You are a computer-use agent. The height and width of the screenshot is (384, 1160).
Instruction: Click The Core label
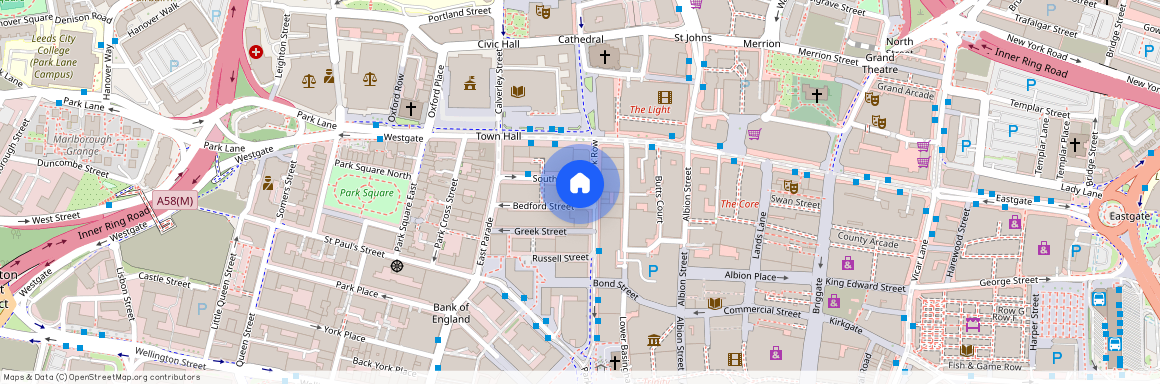tap(740, 203)
